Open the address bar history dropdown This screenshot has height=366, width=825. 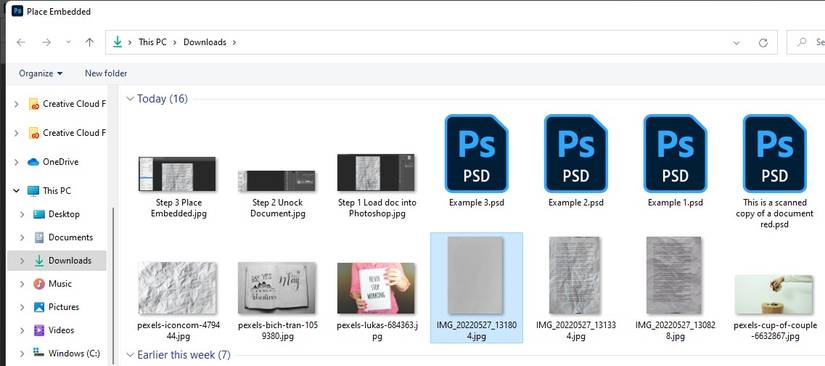pos(736,43)
